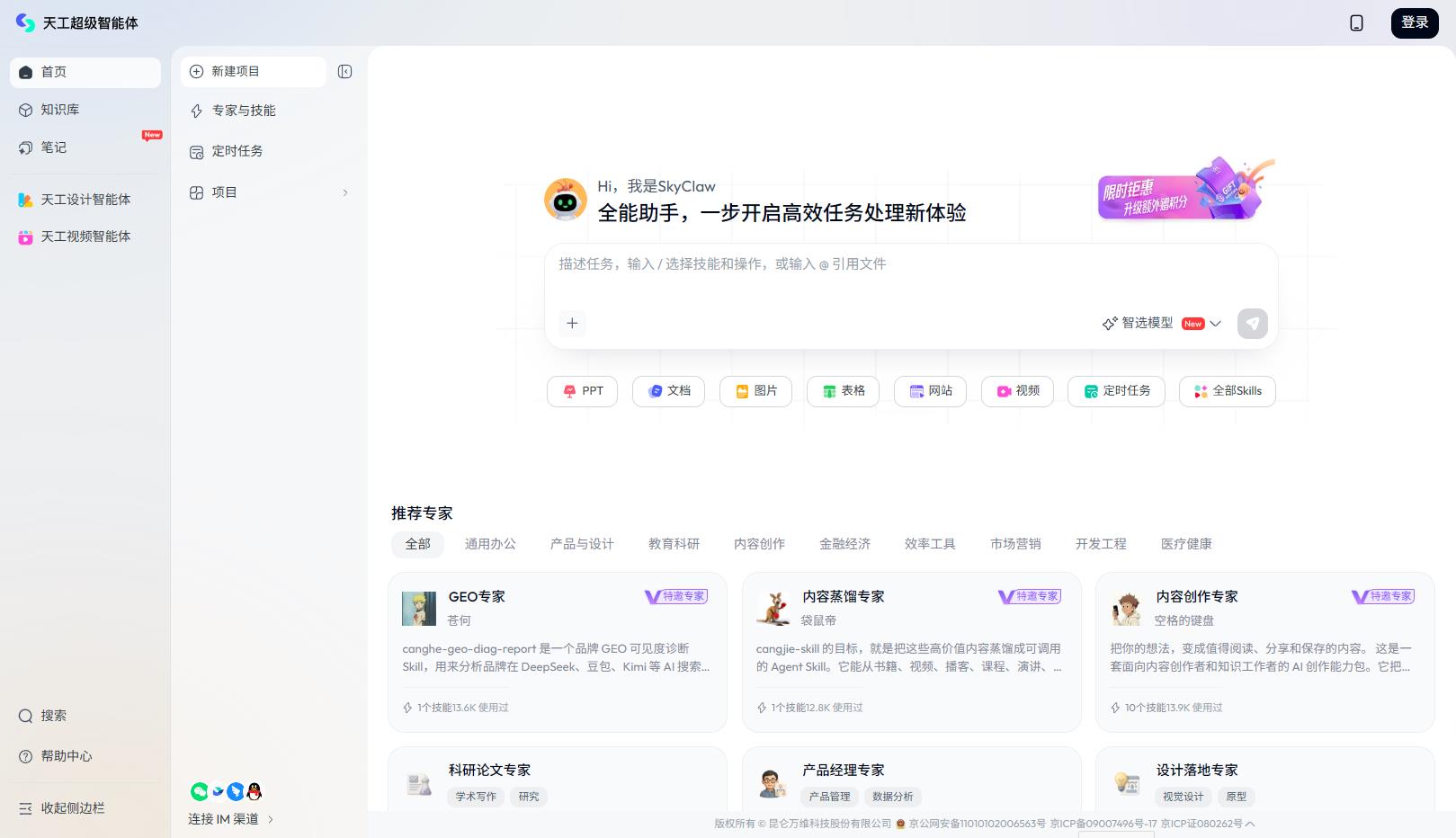Open the 内容蒸馏专家 card title
This screenshot has width=1456, height=838.
point(844,597)
